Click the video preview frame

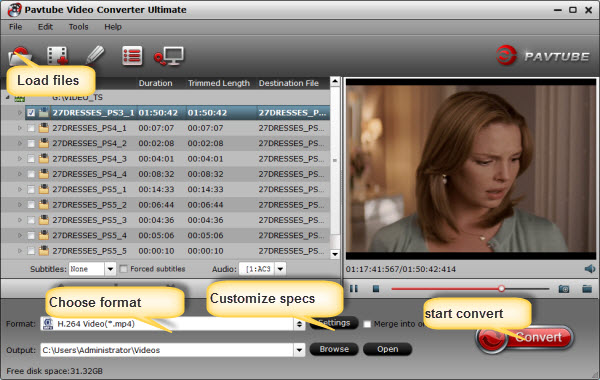pyautogui.click(x=470, y=169)
